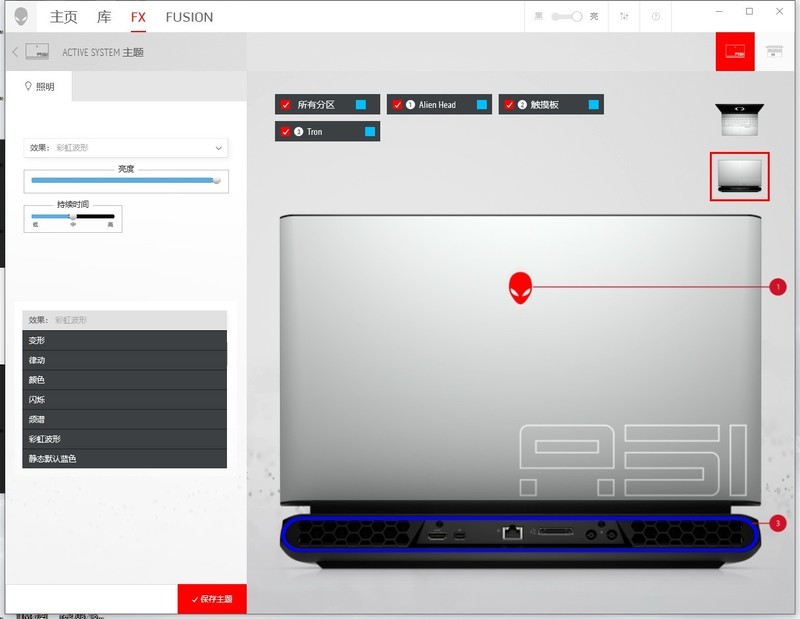800x619 pixels.
Task: Choose 静态默认蓝色 effect option
Action: (x=125, y=459)
